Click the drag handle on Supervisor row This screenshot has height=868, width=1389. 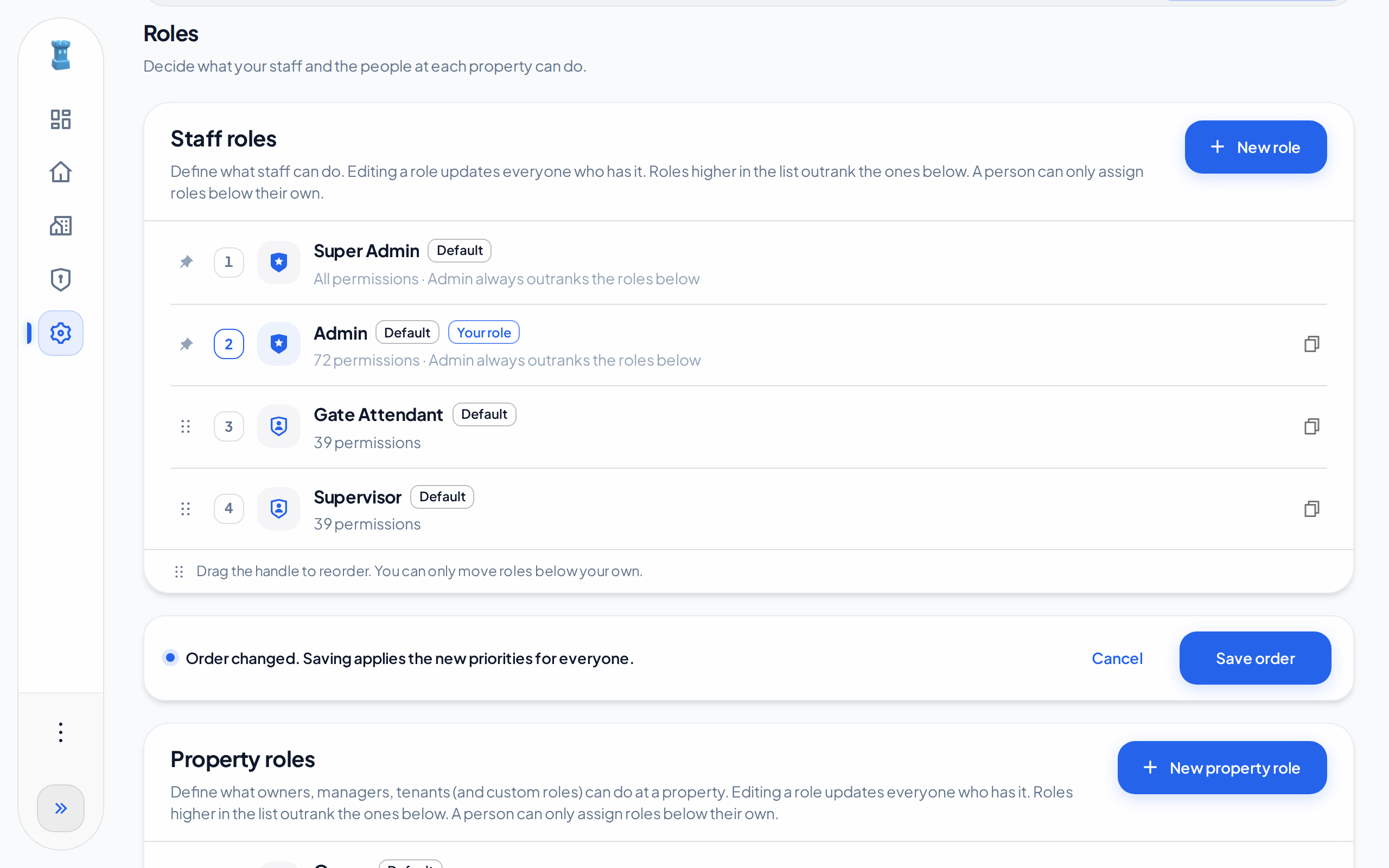pos(186,509)
